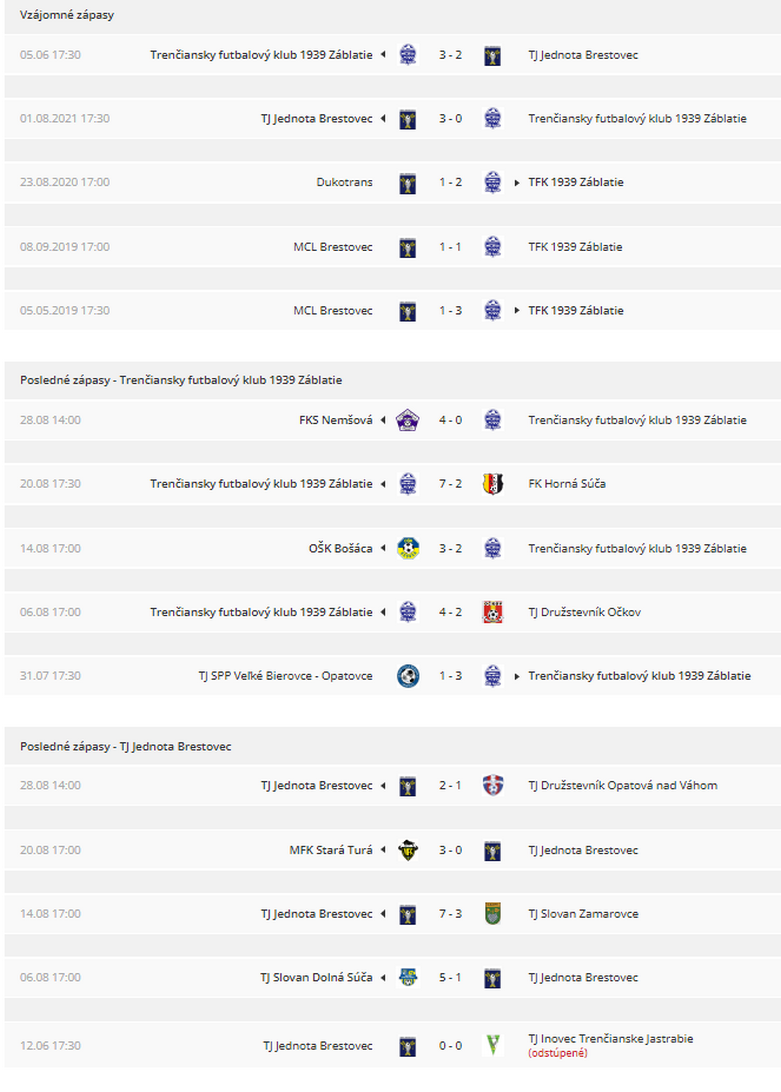Open the 0 - 0 result marked odstúpené
Viewport: 781px width, 1092px height.
[450, 1046]
